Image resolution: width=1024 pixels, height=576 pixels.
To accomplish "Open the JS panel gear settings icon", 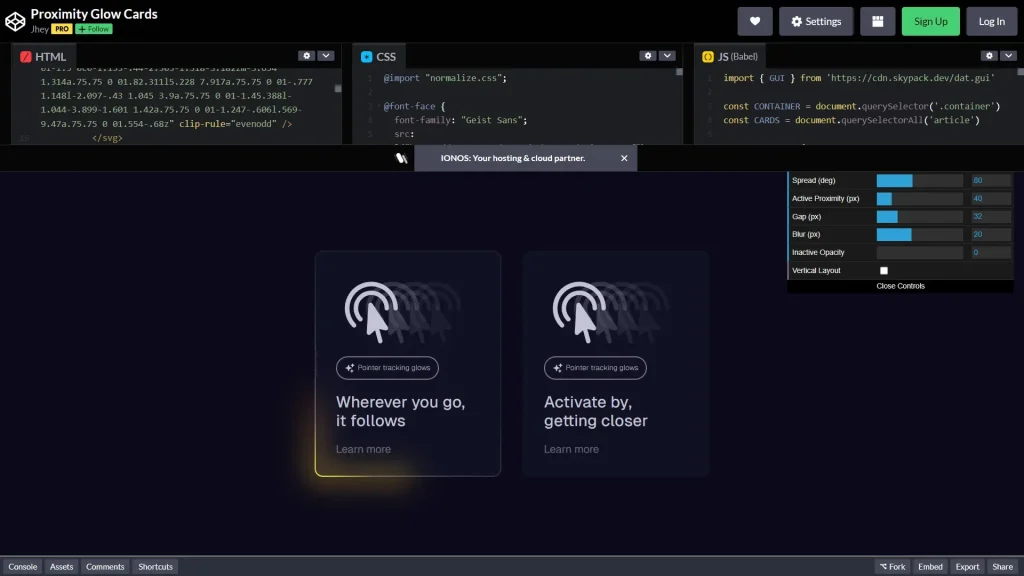I will (989, 55).
